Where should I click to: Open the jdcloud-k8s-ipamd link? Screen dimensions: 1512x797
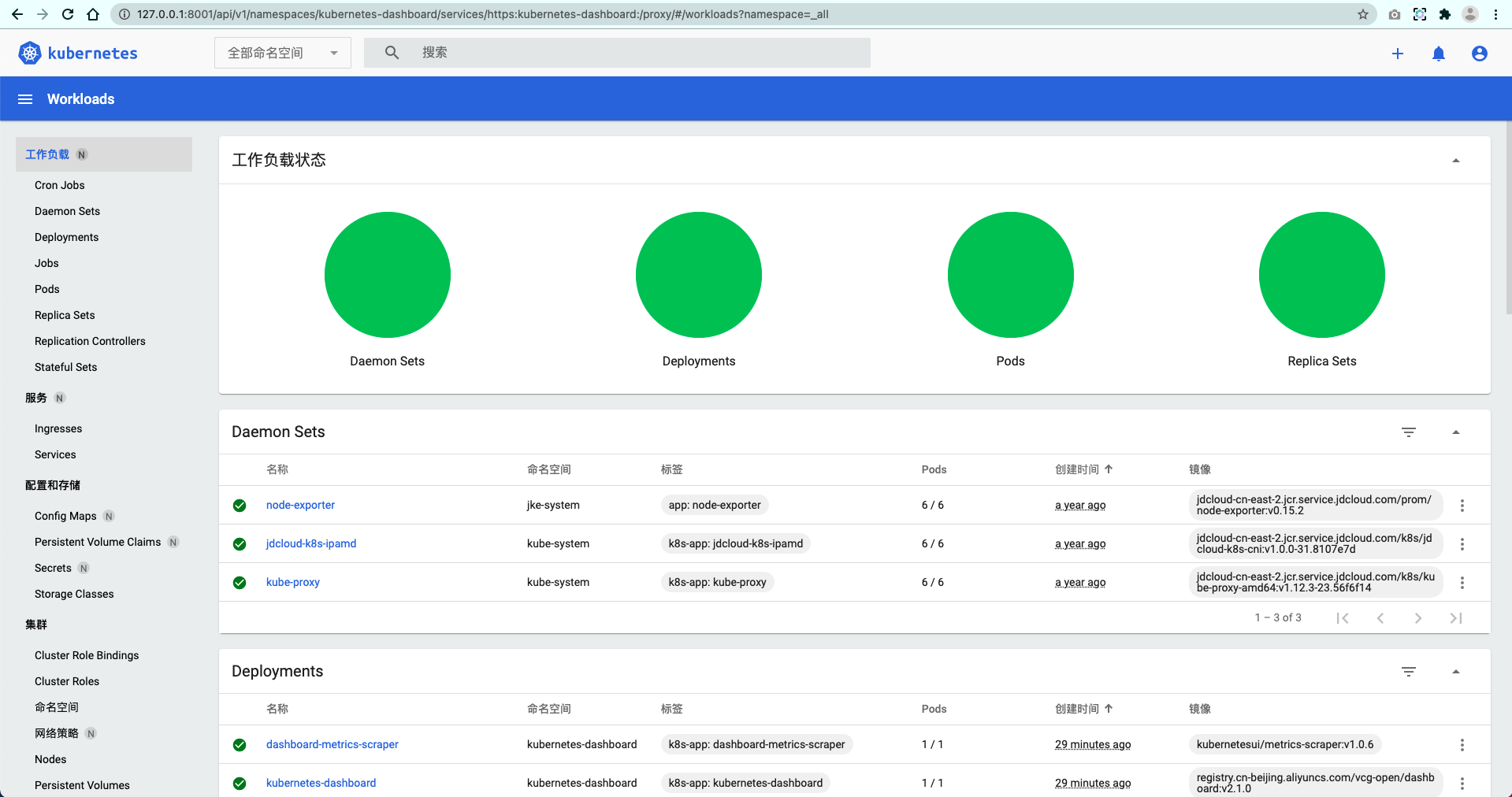(311, 544)
